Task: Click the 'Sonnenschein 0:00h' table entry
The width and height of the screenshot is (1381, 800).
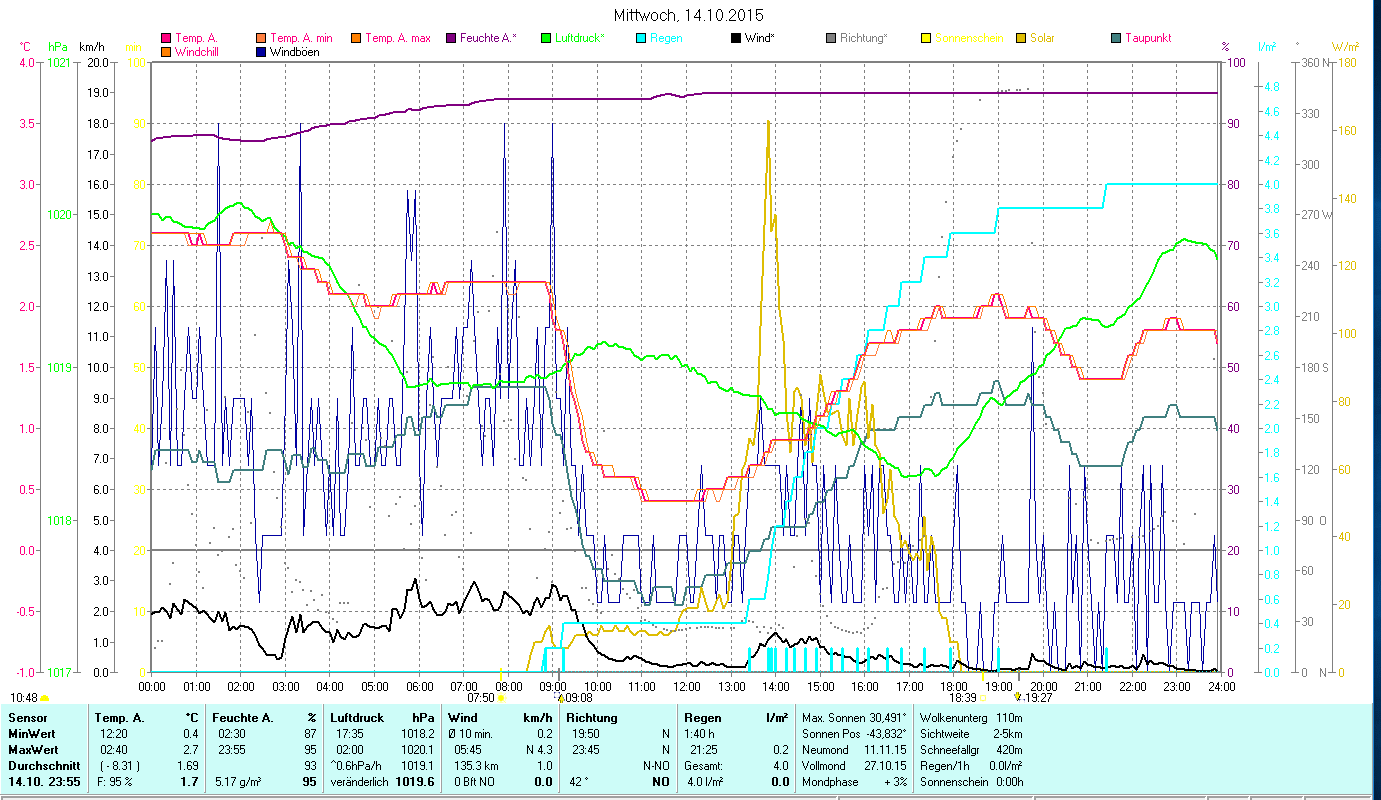Action: click(x=970, y=781)
